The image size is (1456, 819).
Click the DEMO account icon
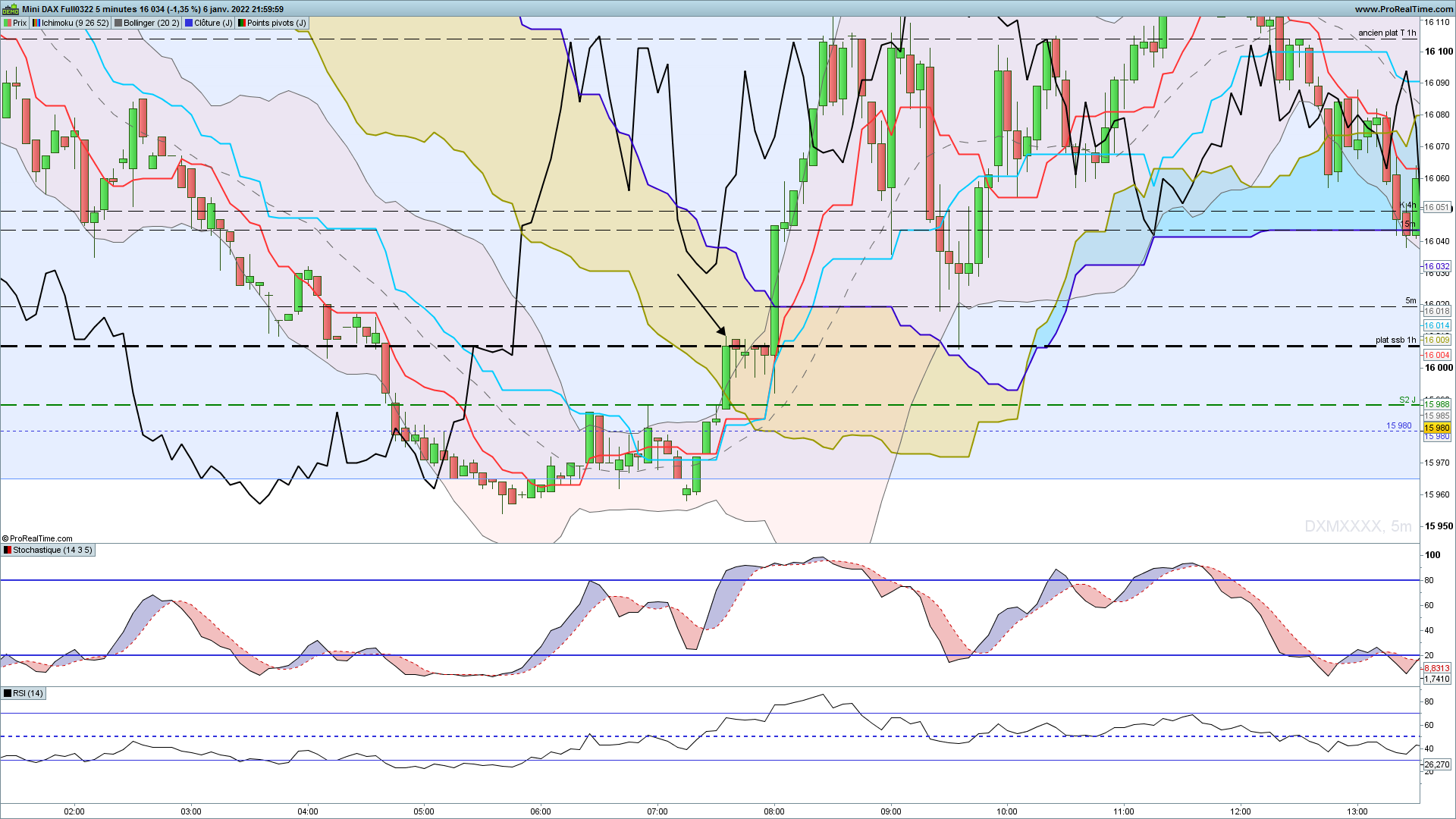click(11, 9)
